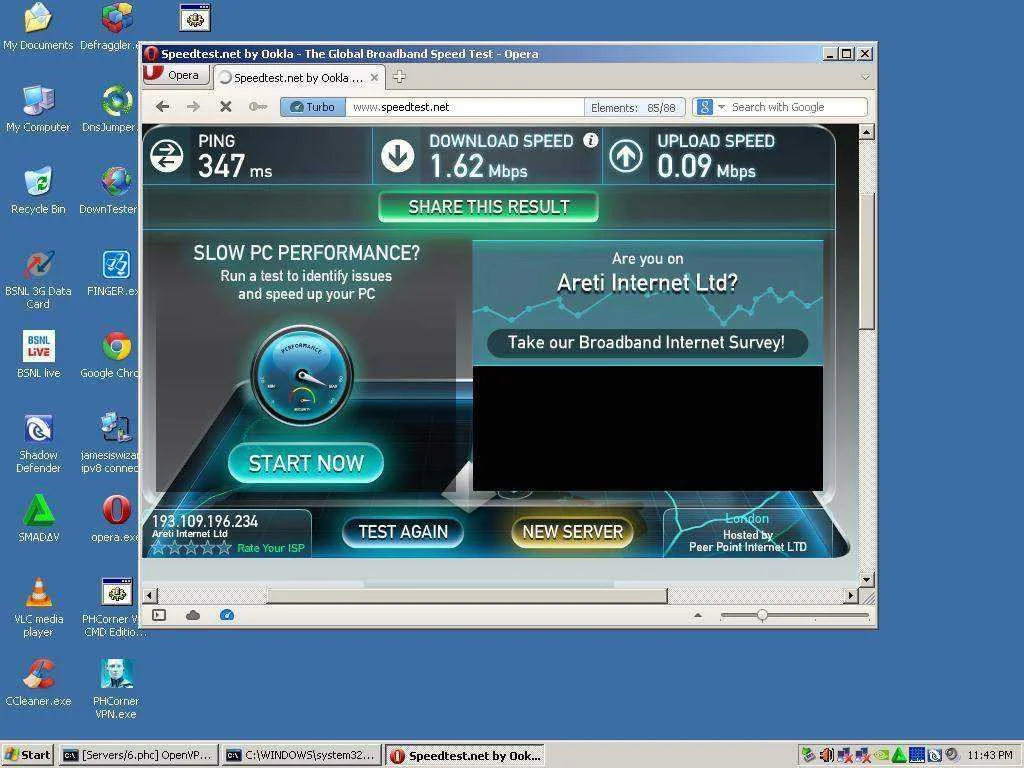Click page vertical scrollbar up arrow
1024x768 pixels.
point(867,132)
